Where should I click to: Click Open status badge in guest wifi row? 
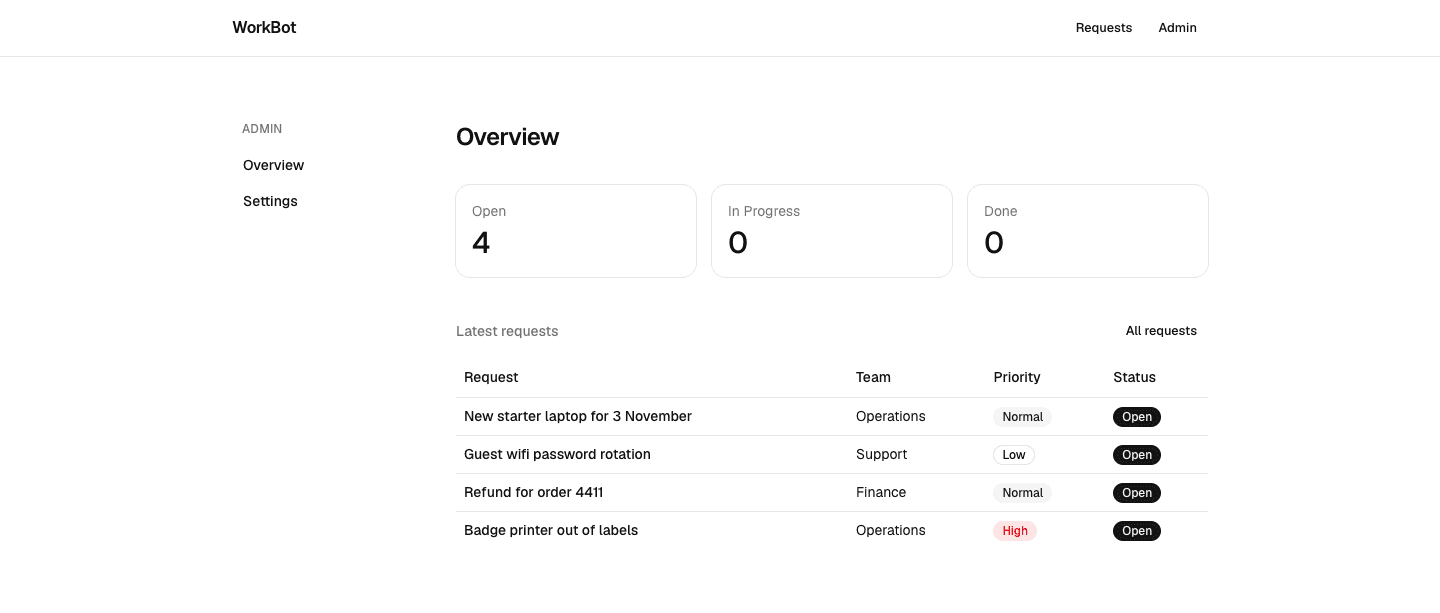tap(1137, 455)
